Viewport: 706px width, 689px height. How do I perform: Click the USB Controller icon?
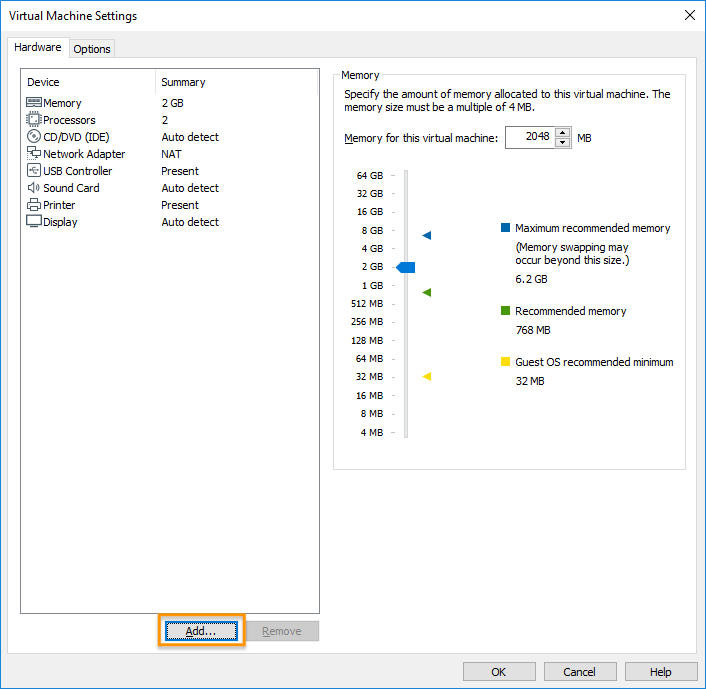[34, 171]
